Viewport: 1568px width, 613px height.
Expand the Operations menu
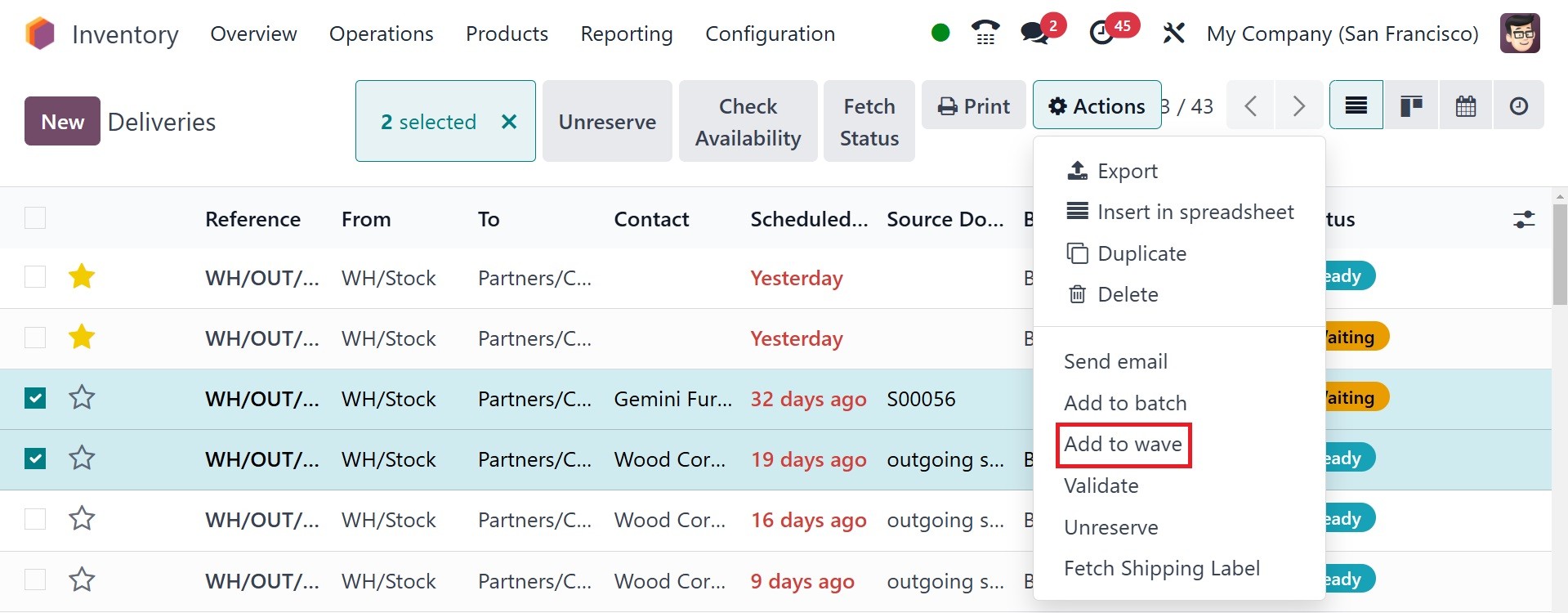pos(381,34)
